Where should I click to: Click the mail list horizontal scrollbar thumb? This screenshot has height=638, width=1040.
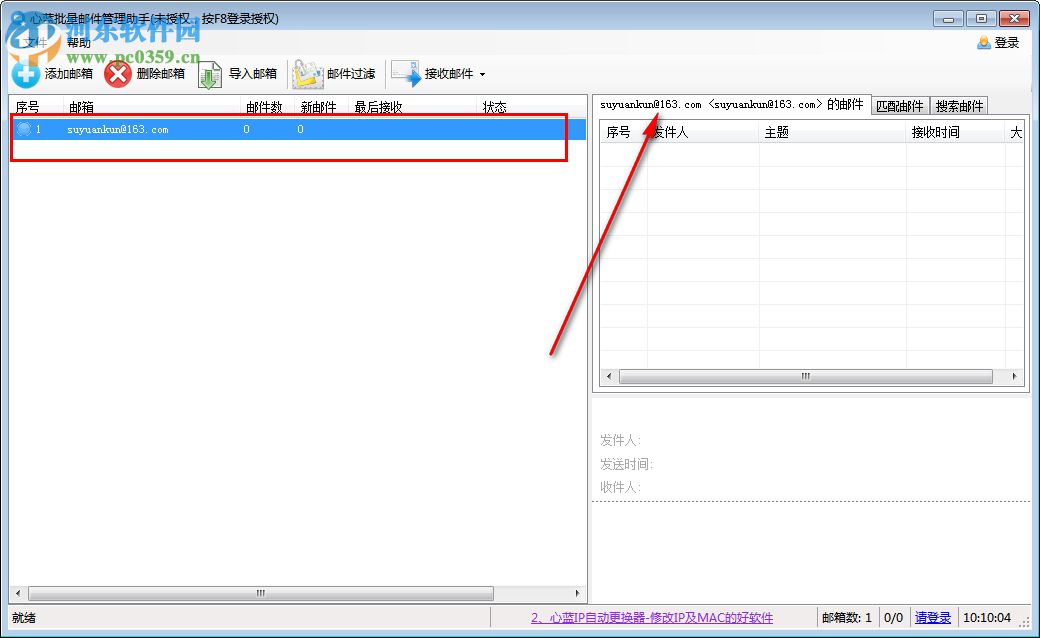click(806, 376)
